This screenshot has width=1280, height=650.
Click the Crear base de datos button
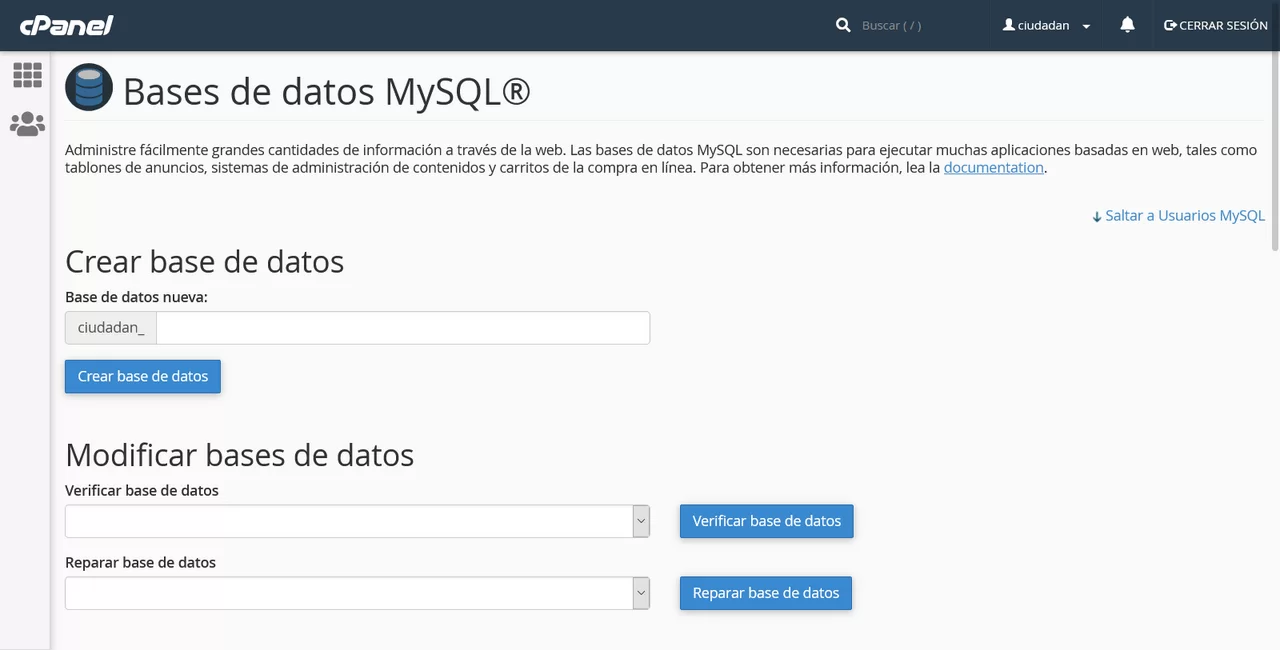pos(143,376)
